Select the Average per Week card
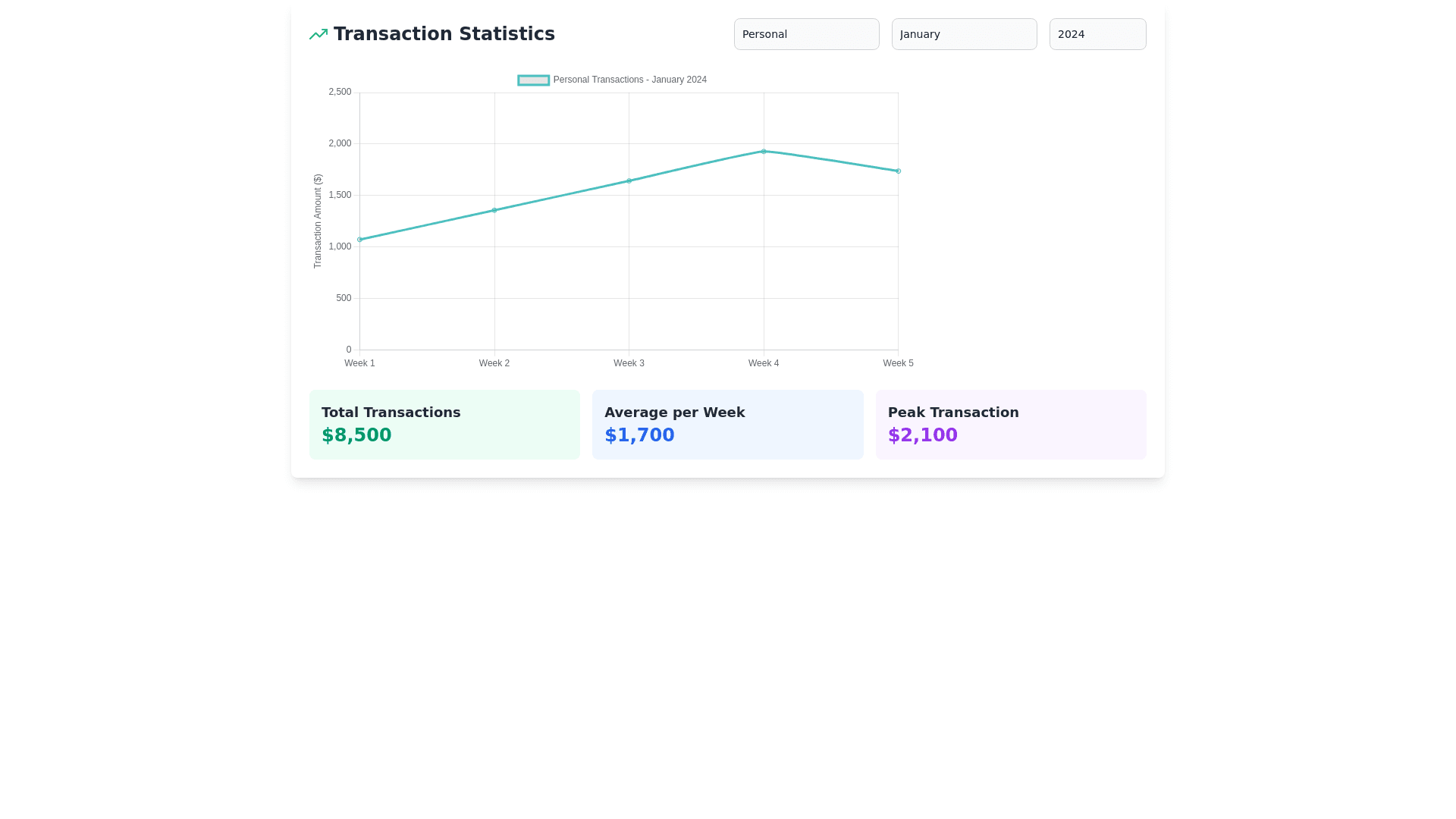Screen dimensions: 1456x819 [x=727, y=424]
